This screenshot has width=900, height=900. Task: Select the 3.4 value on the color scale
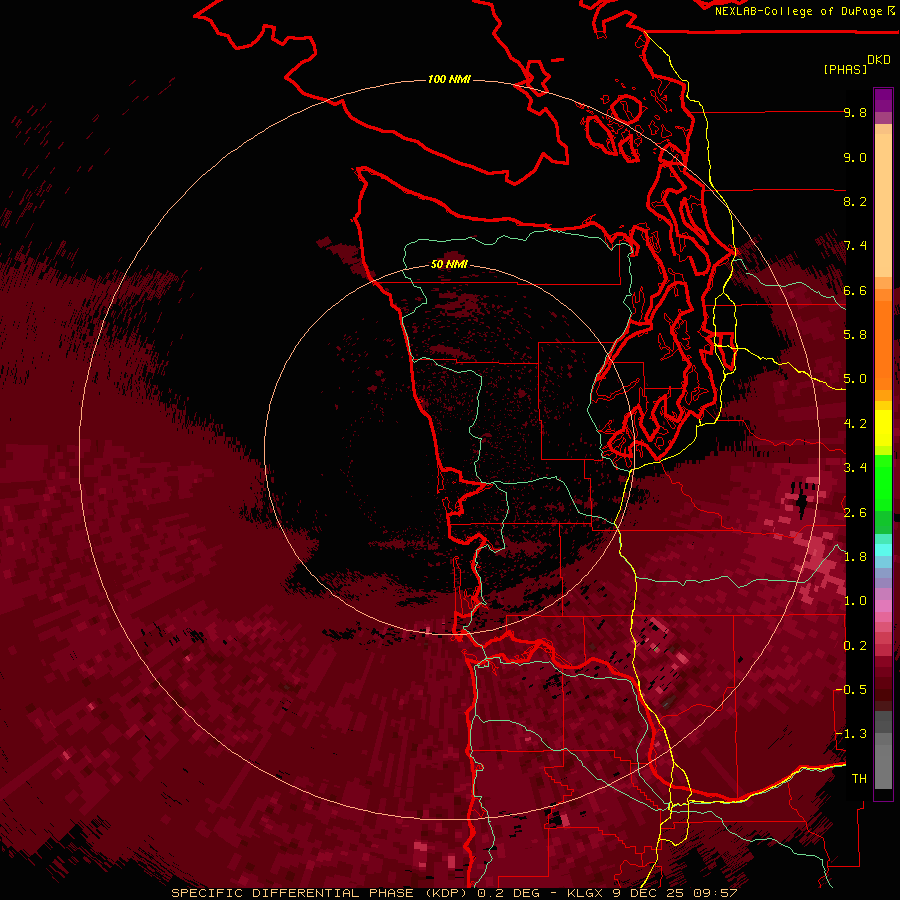pyautogui.click(x=855, y=468)
